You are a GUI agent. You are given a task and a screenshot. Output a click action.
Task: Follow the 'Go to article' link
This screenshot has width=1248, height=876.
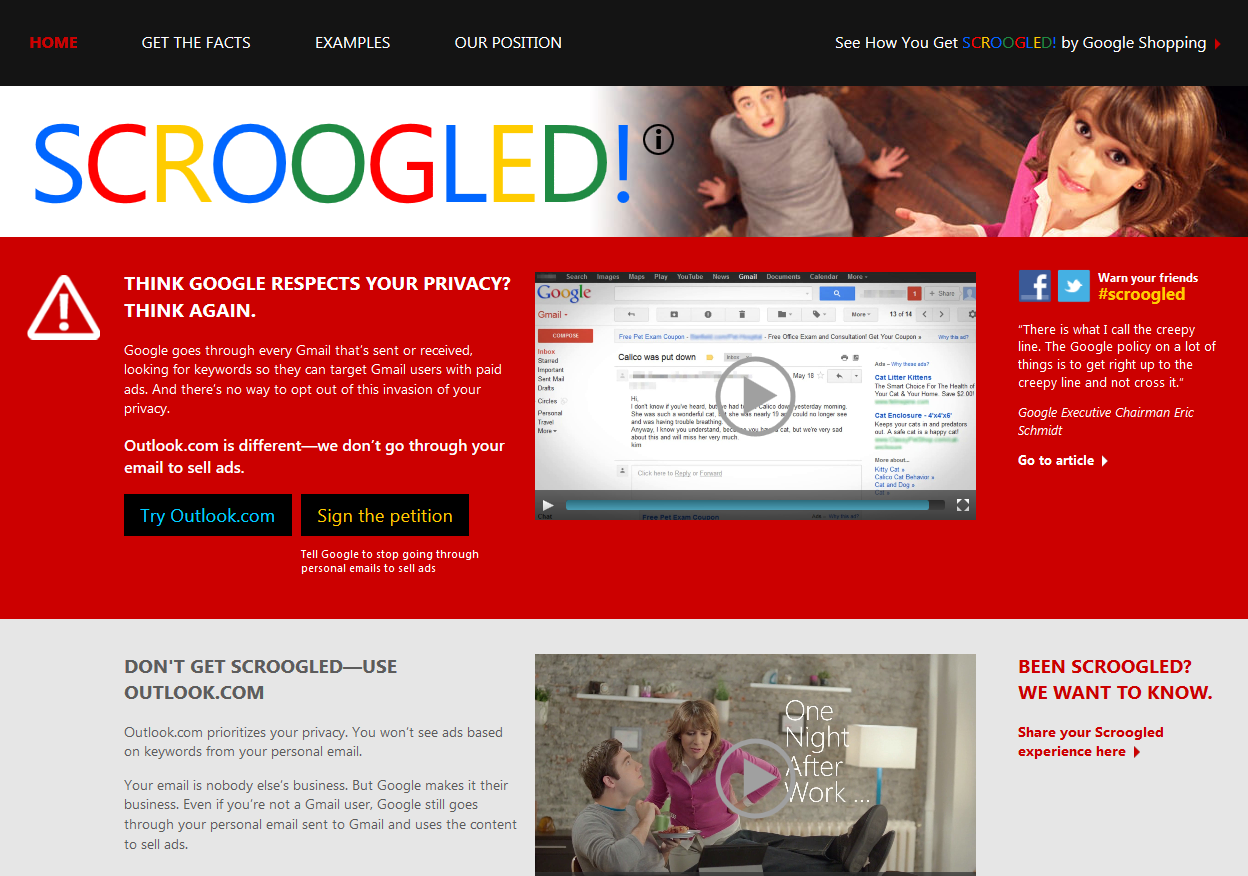(x=1055, y=460)
